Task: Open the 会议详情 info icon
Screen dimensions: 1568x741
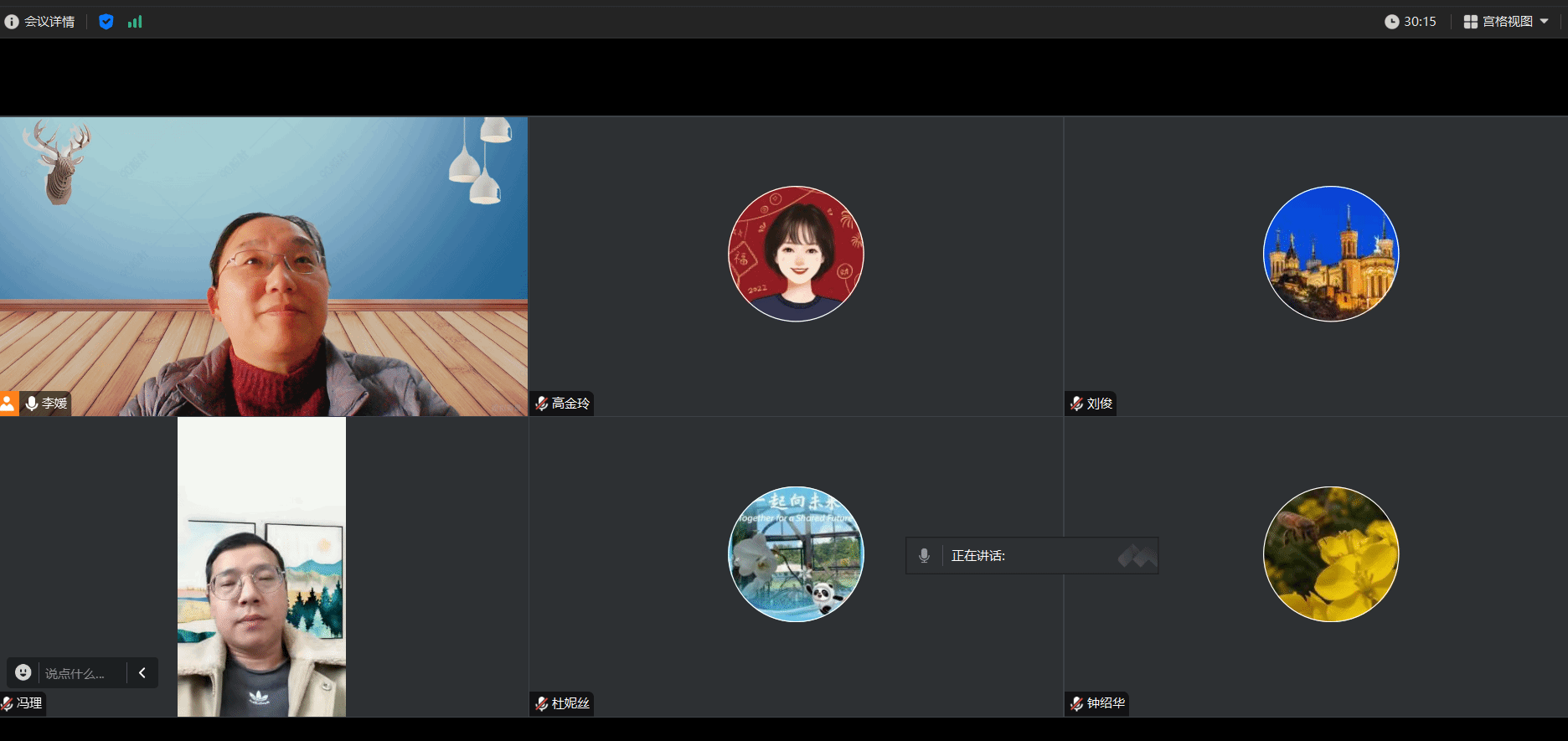Action: (x=12, y=22)
